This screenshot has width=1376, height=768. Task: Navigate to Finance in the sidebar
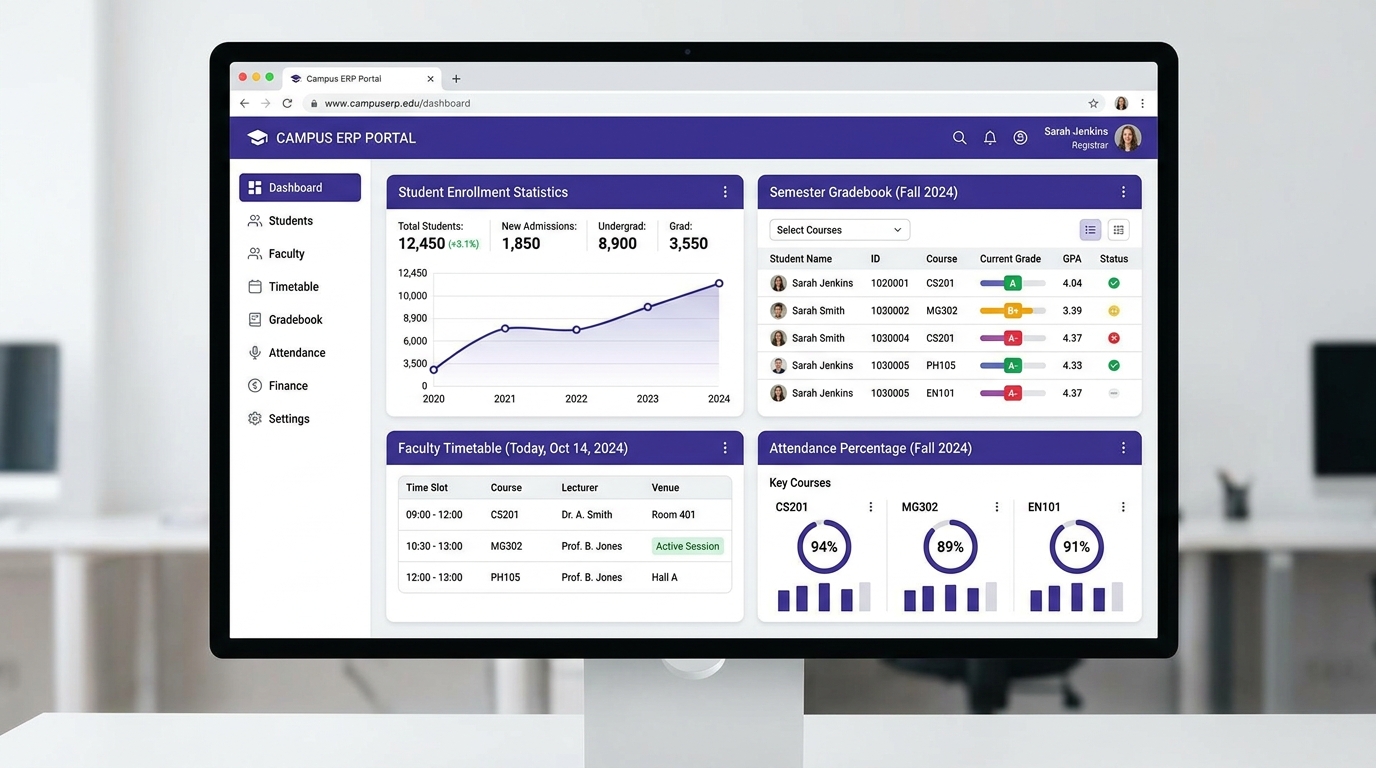[300, 386]
